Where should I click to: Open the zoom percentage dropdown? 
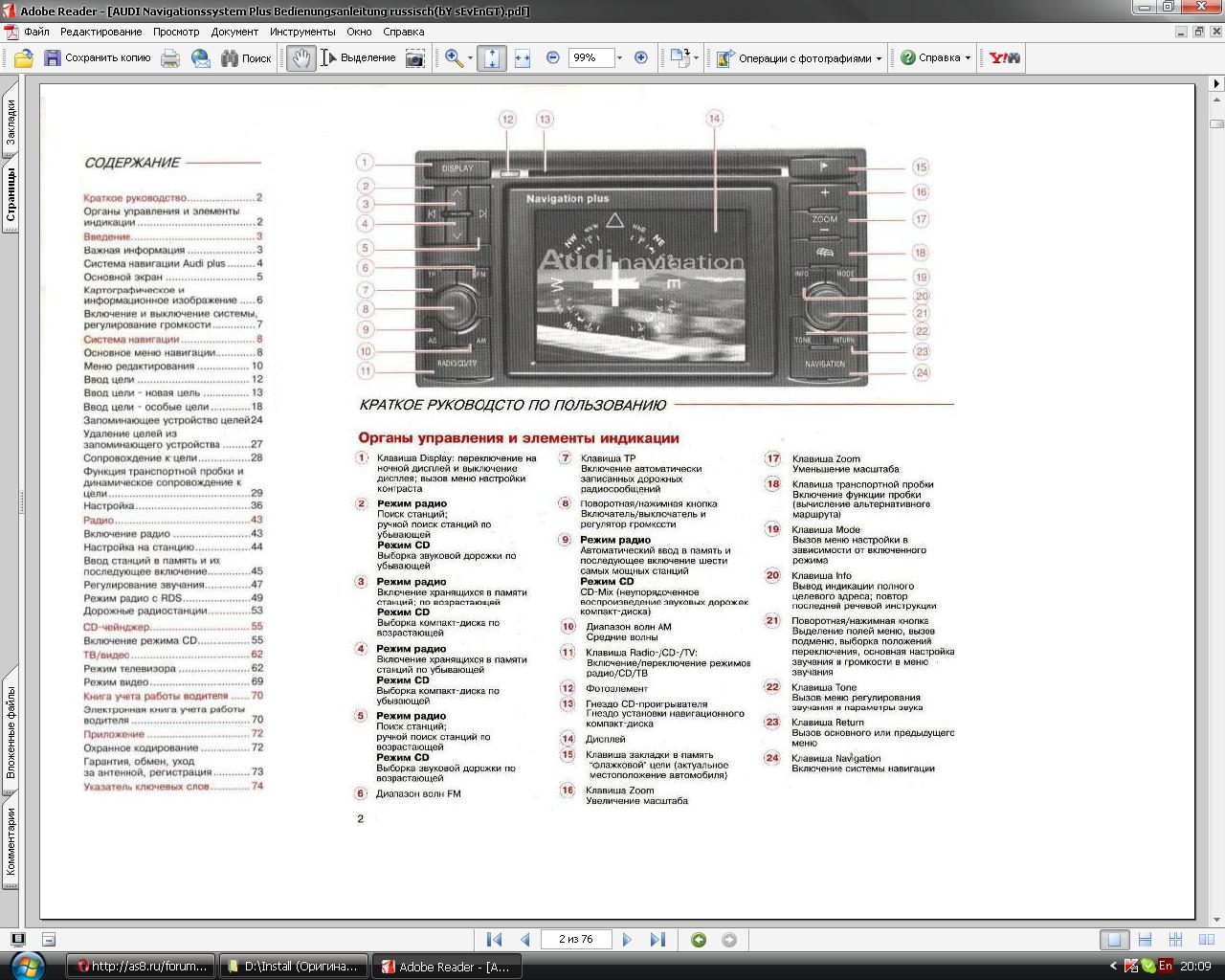pos(619,58)
